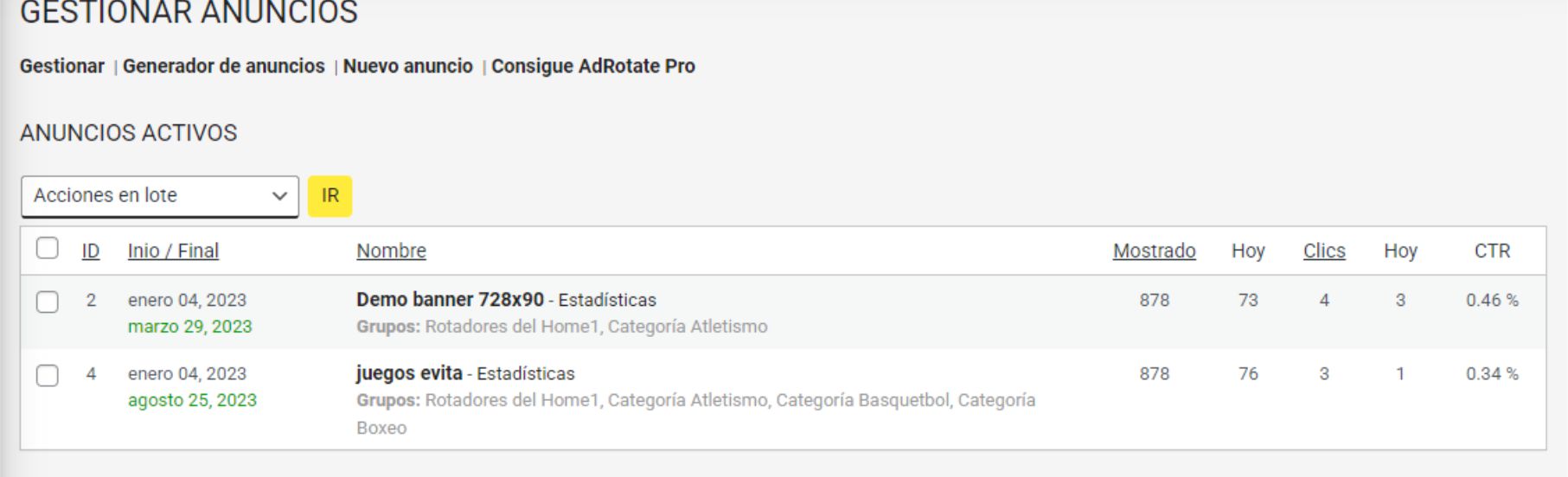
Task: Sort by Clics column header
Action: pos(1323,251)
